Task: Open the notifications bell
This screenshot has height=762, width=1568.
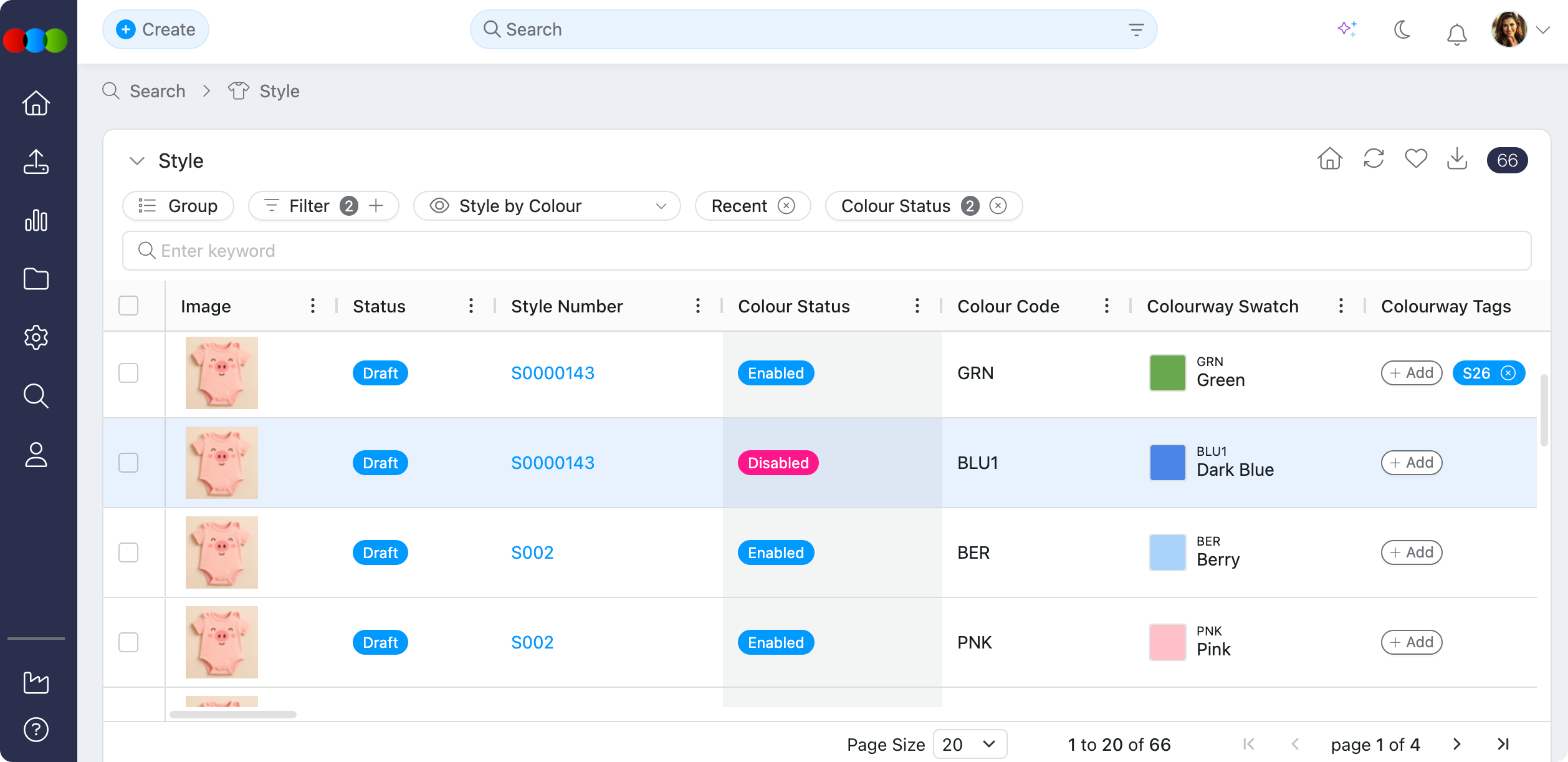Action: 1456,33
